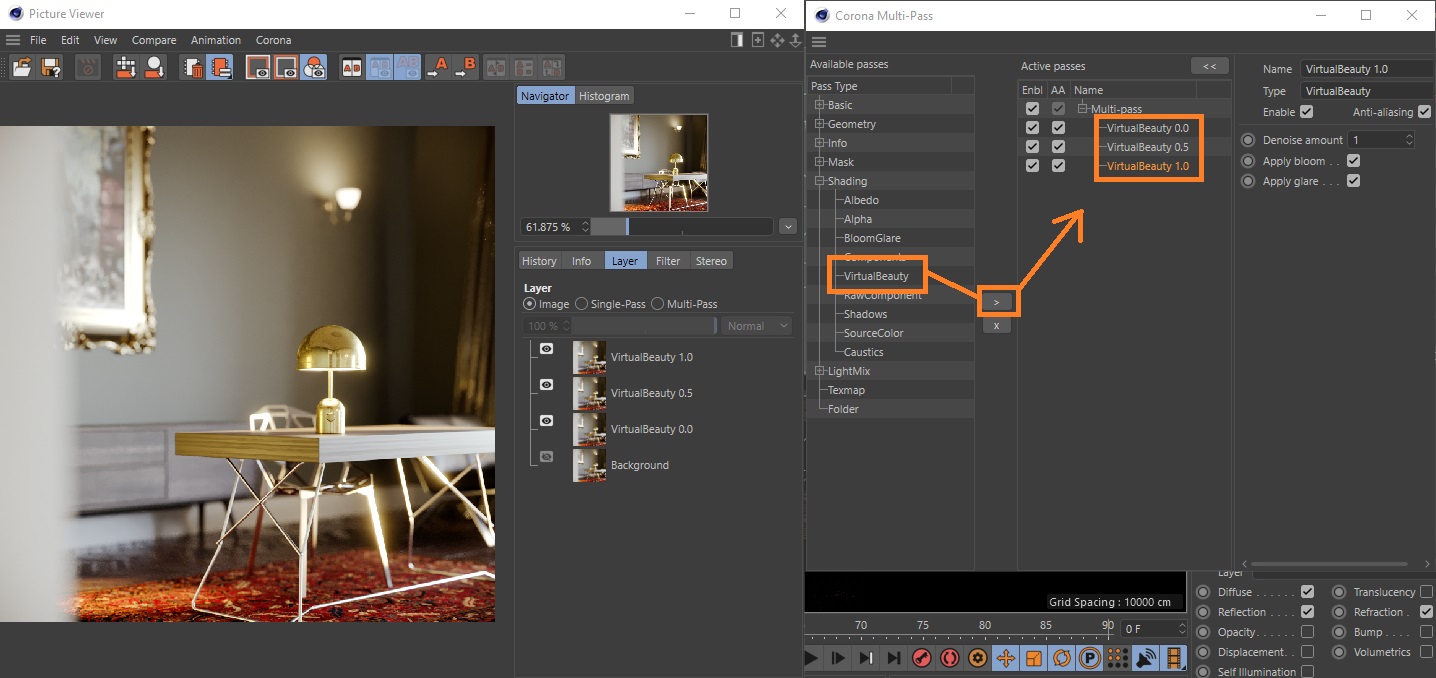
Task: Switch to the Histogram tab
Action: click(604, 96)
